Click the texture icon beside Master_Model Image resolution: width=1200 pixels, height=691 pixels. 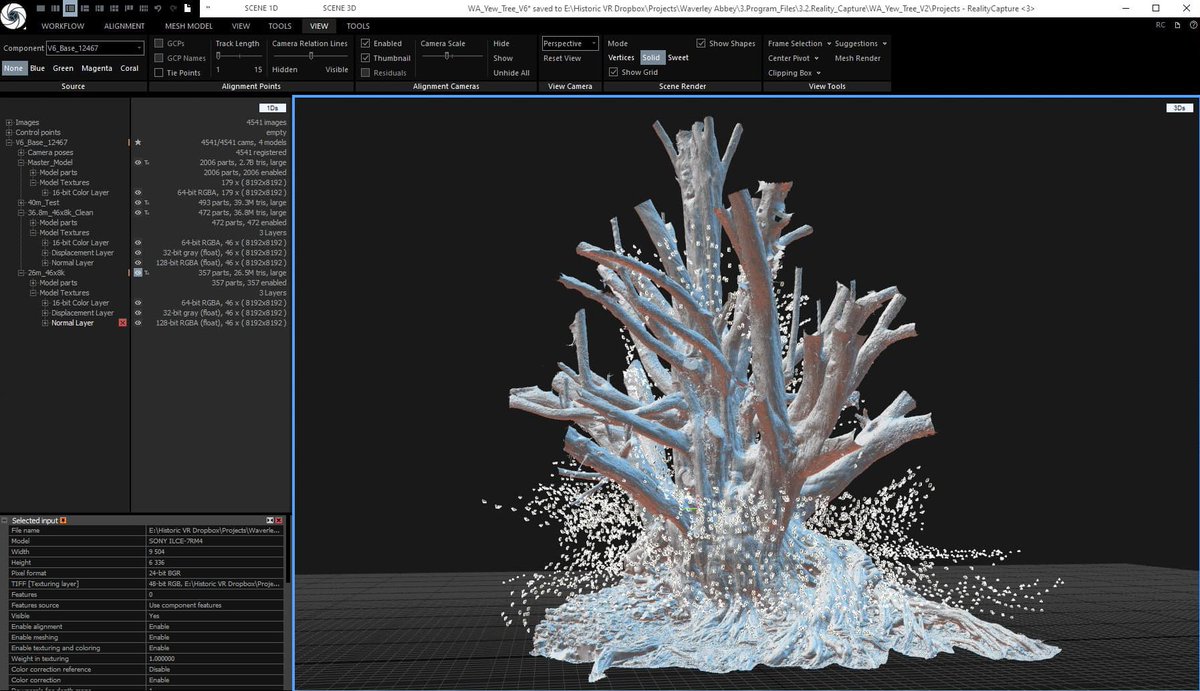click(147, 162)
